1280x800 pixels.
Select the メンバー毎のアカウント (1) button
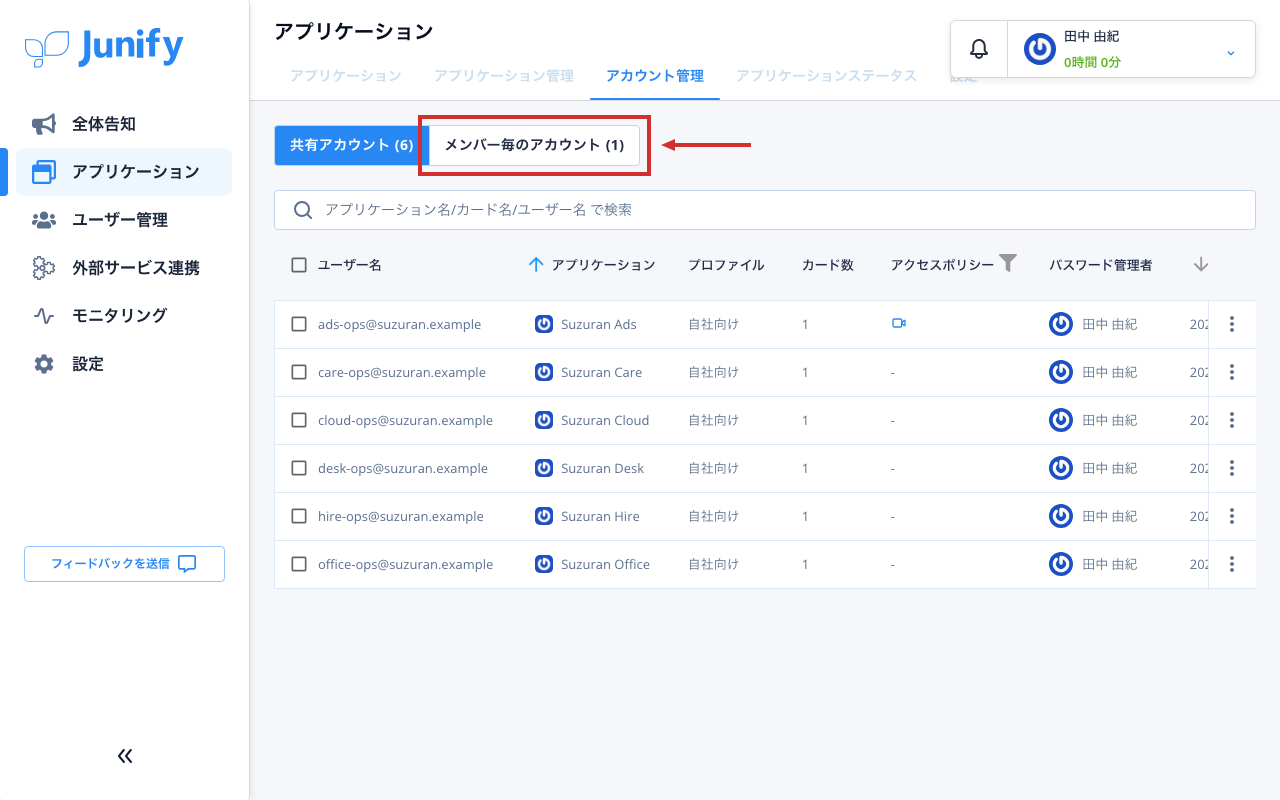[534, 145]
